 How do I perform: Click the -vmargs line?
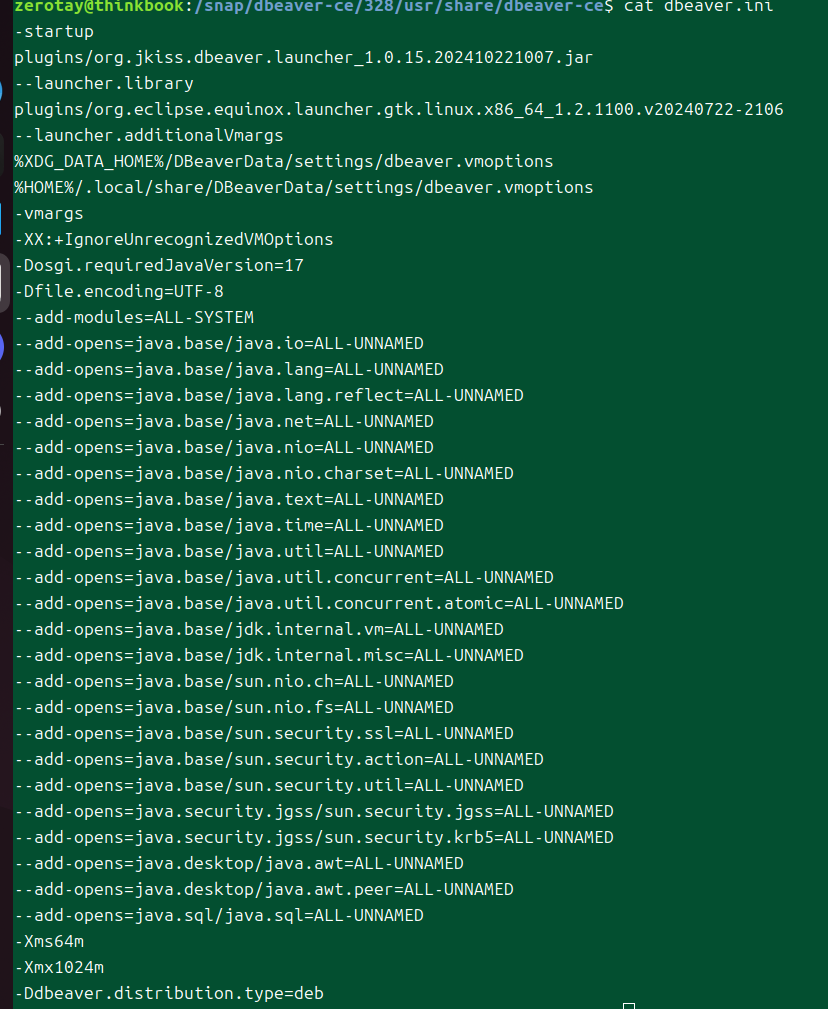point(49,213)
